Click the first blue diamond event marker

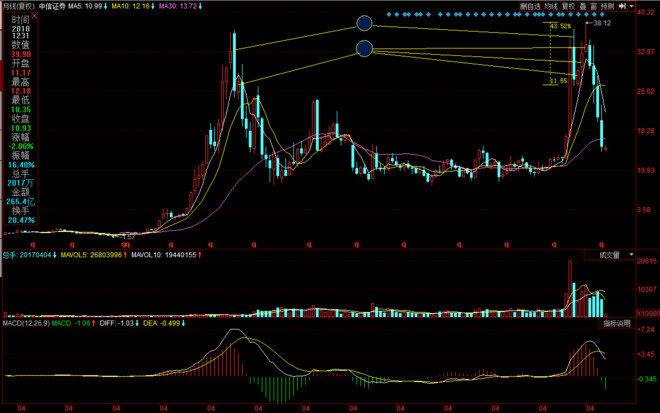(389, 15)
